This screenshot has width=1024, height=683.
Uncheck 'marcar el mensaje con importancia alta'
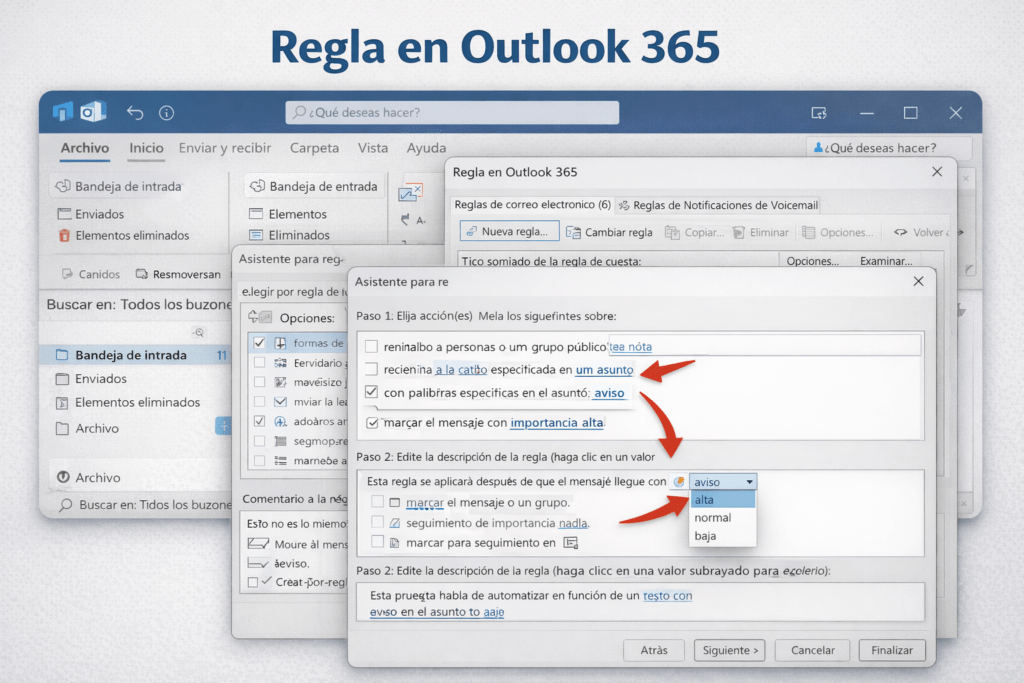[374, 422]
